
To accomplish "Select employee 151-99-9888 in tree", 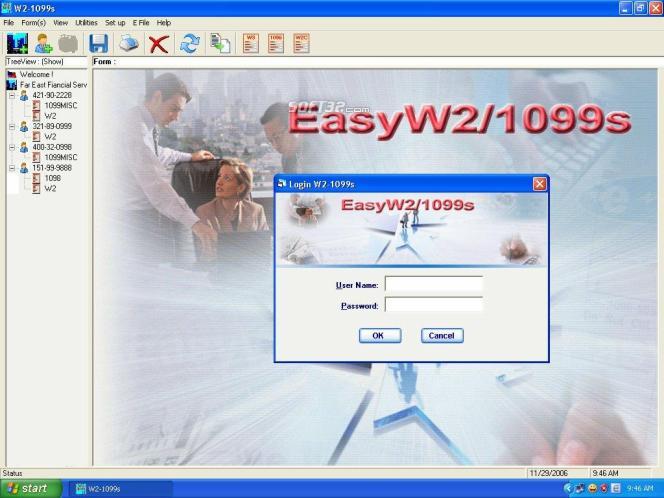I will [52, 168].
